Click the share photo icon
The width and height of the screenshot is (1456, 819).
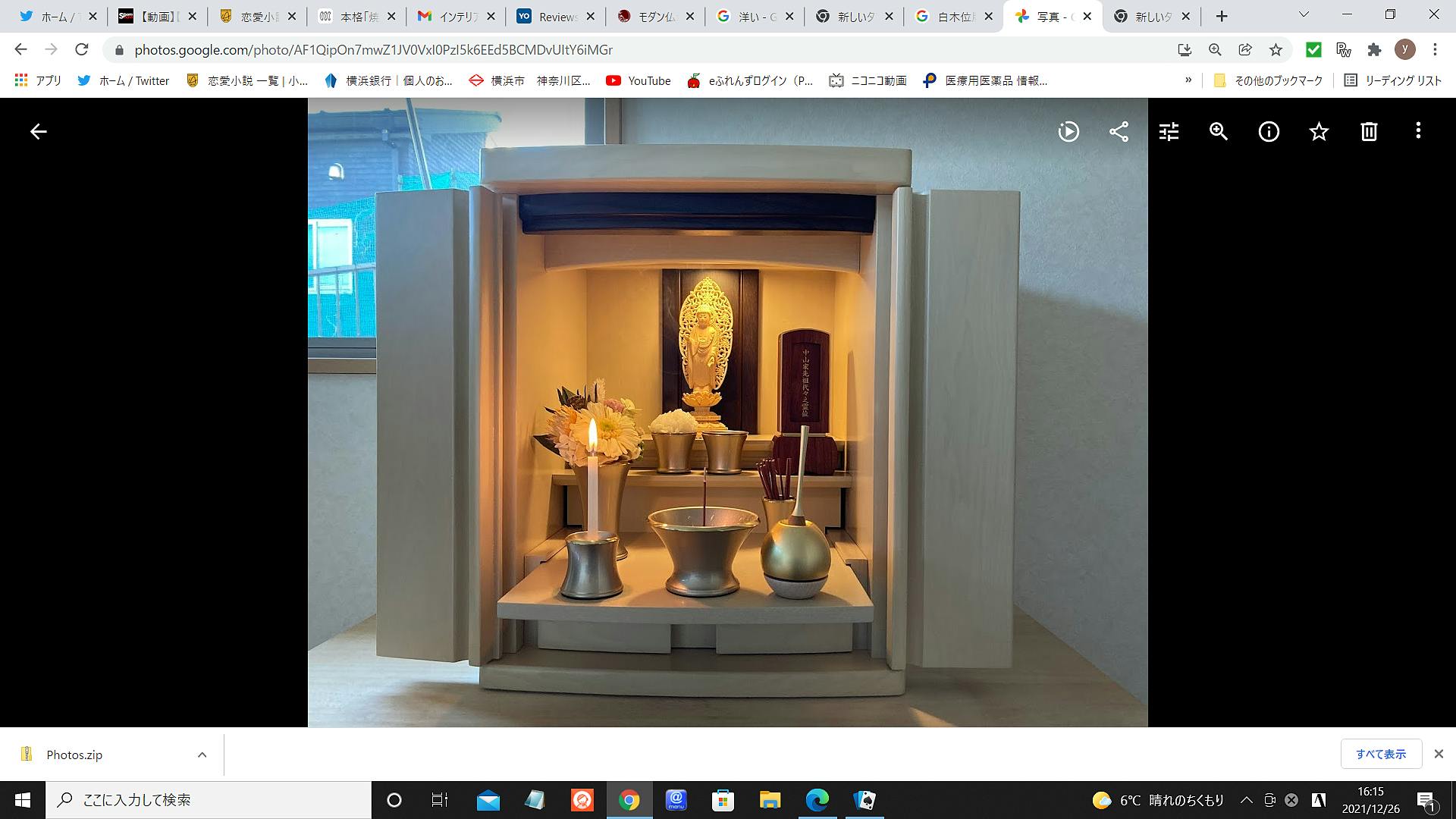[x=1119, y=131]
